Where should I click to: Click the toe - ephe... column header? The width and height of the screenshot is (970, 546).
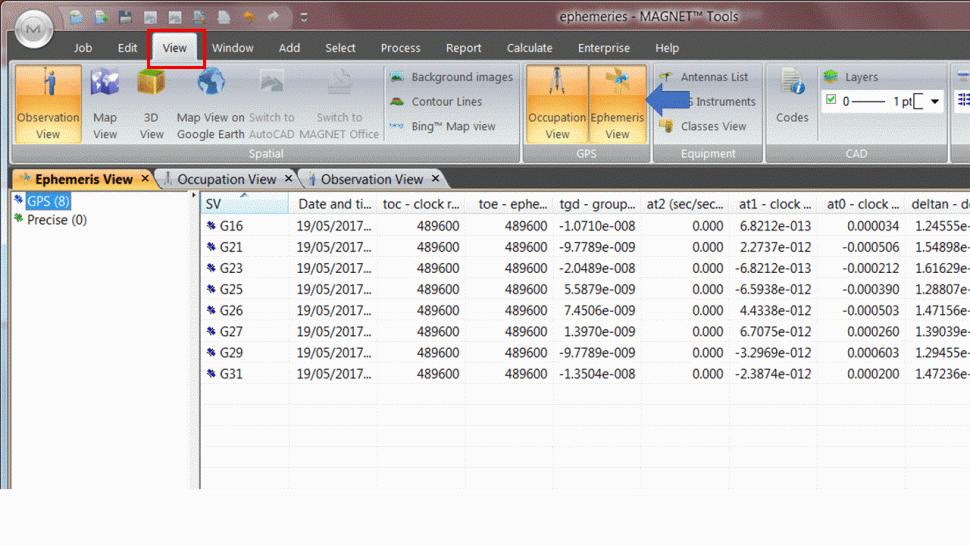click(x=509, y=204)
